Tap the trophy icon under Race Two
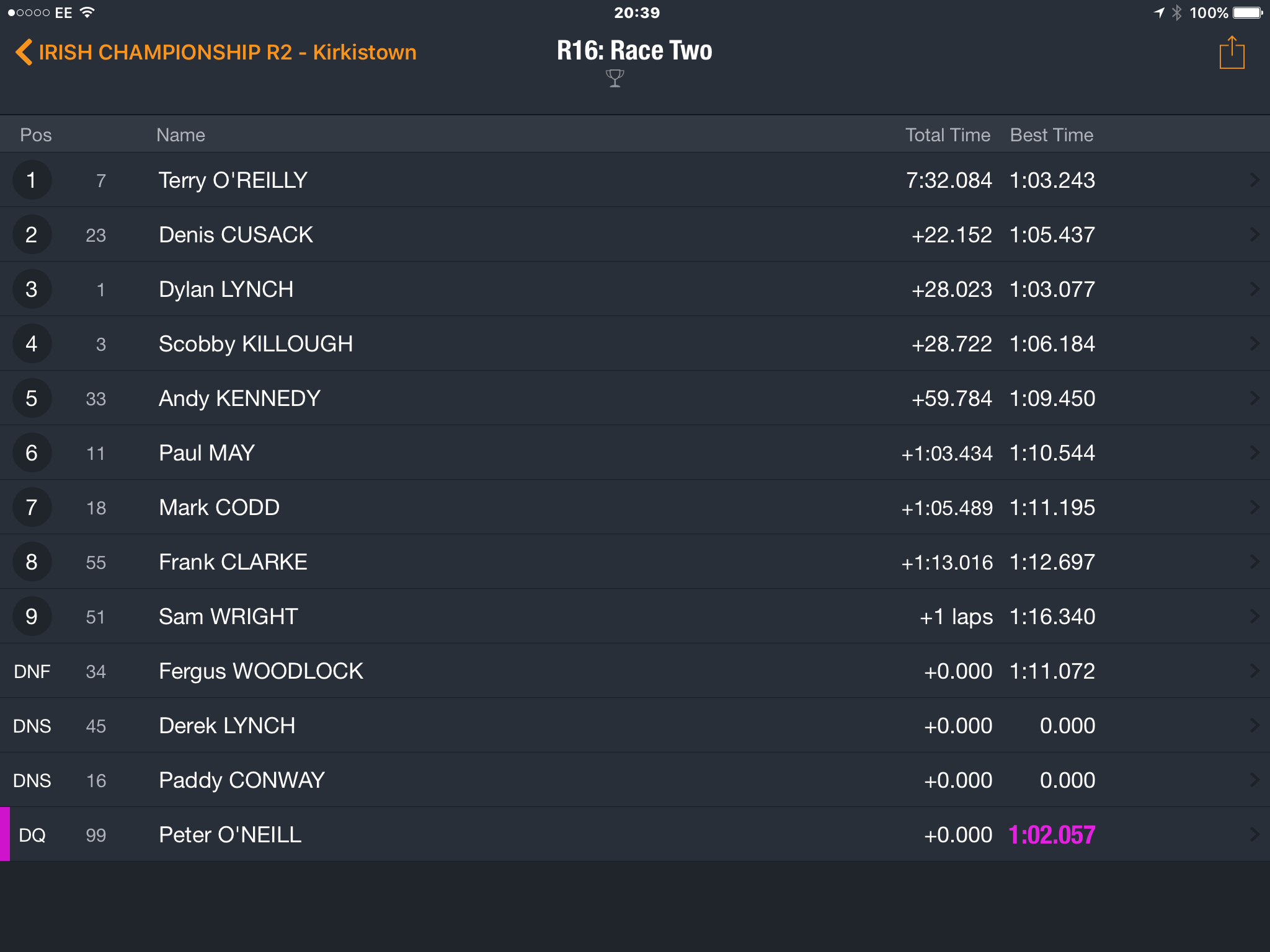The image size is (1270, 952). click(x=615, y=78)
